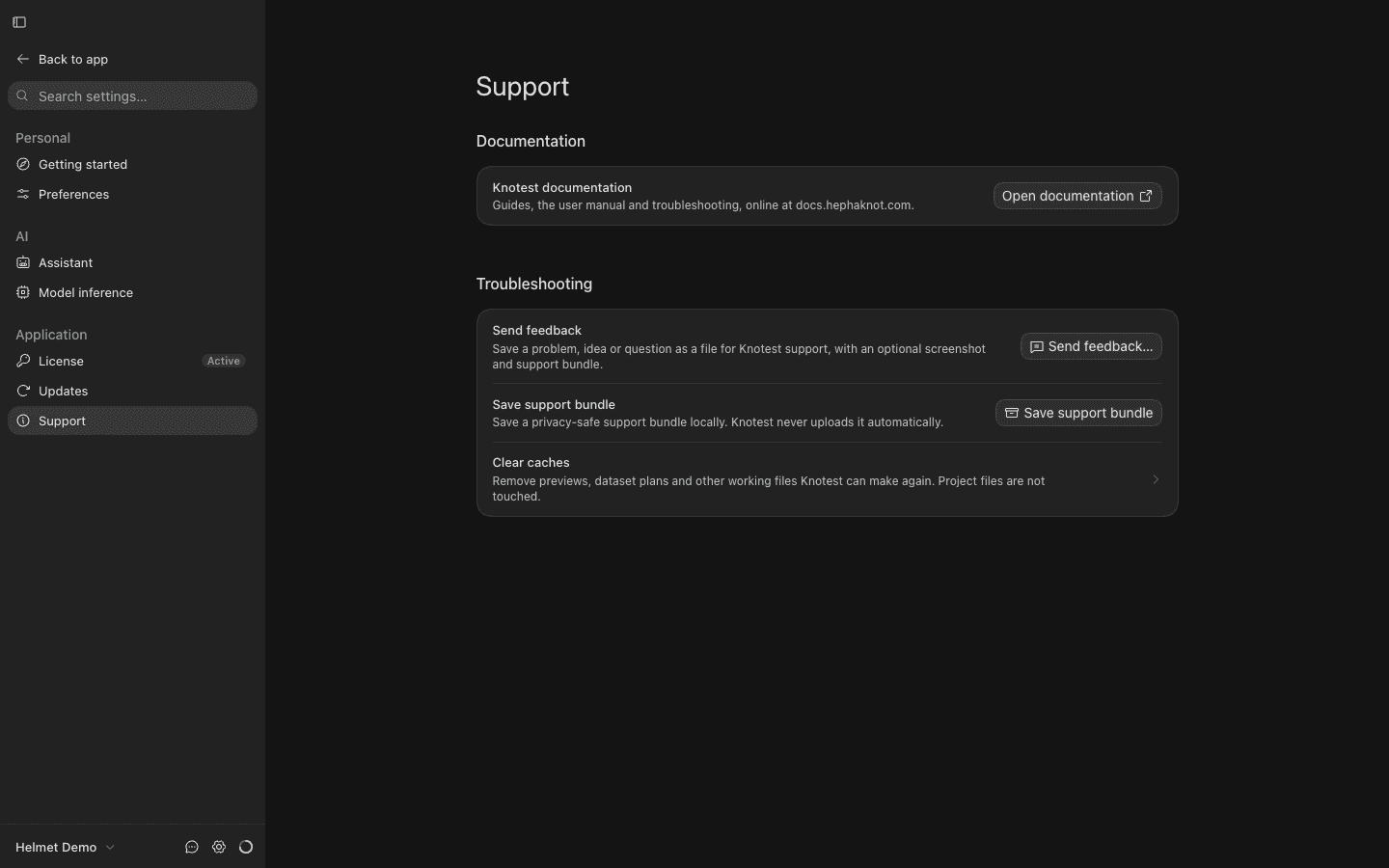
Task: Click the circular activity indicator in the sidebar footer
Action: (246, 847)
